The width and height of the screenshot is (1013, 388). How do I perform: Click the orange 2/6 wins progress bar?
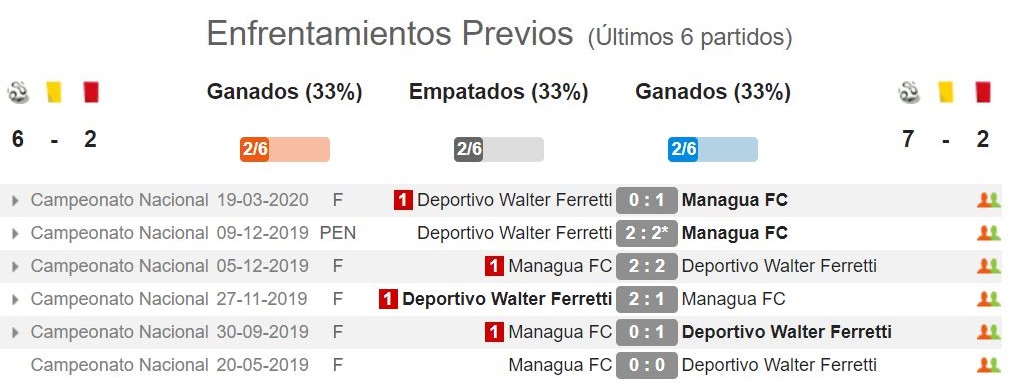(285, 150)
